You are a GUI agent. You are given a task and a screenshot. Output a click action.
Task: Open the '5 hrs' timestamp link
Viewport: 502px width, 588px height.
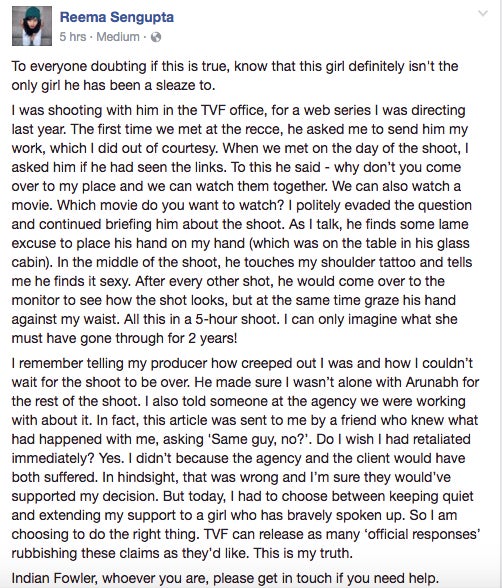[73, 37]
